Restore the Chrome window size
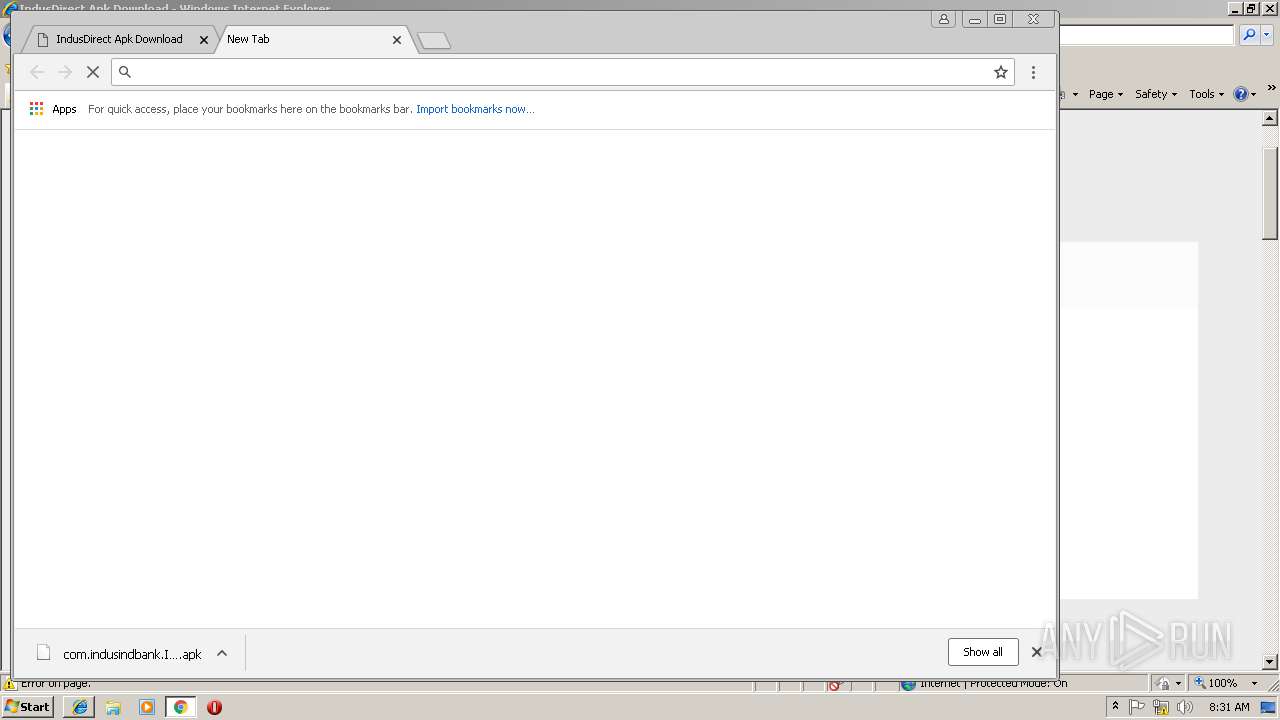Viewport: 1280px width, 720px height. (x=1000, y=19)
